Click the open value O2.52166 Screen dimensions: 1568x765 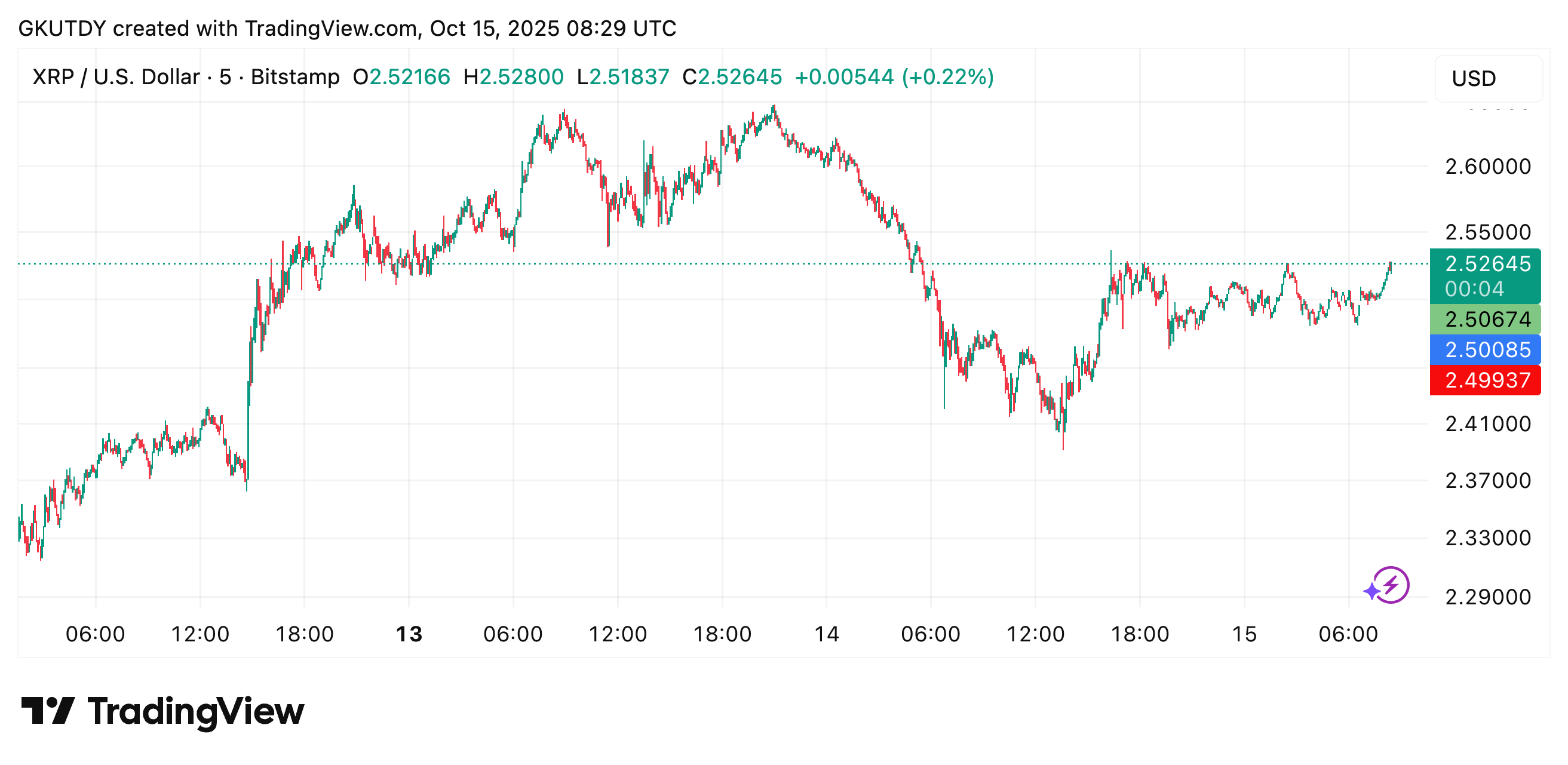click(402, 77)
